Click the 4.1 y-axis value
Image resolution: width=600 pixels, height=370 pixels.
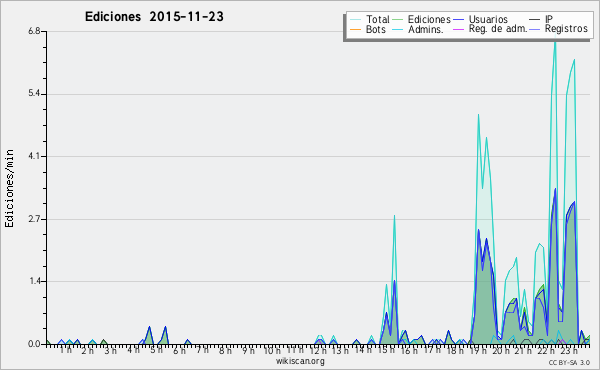[34, 156]
